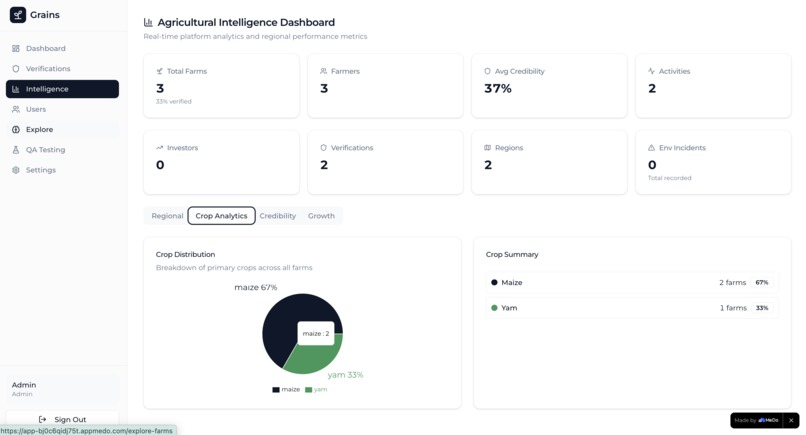Click the Made by MeDo link

coord(757,420)
